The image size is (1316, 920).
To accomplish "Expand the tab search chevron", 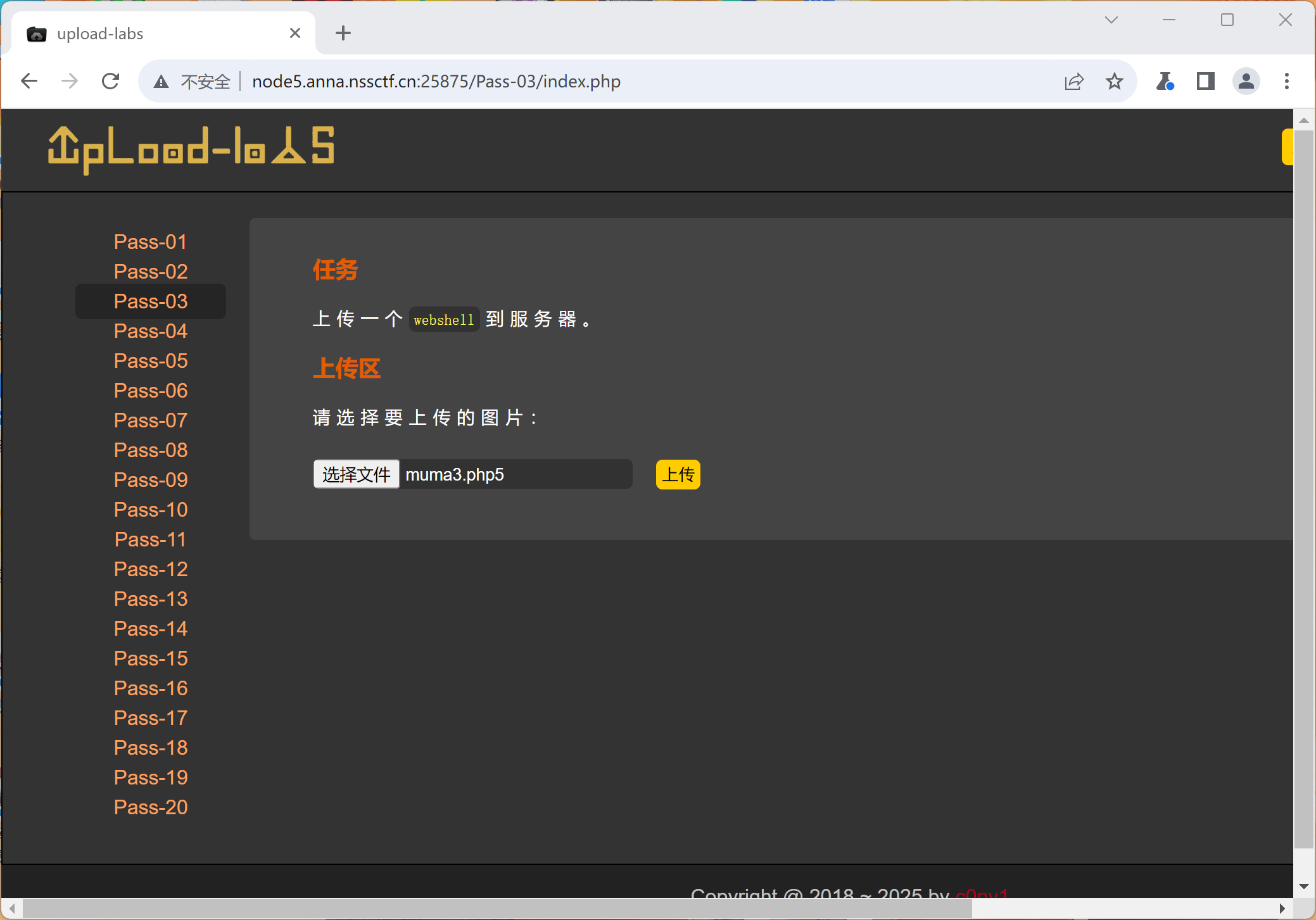I will (x=1111, y=20).
